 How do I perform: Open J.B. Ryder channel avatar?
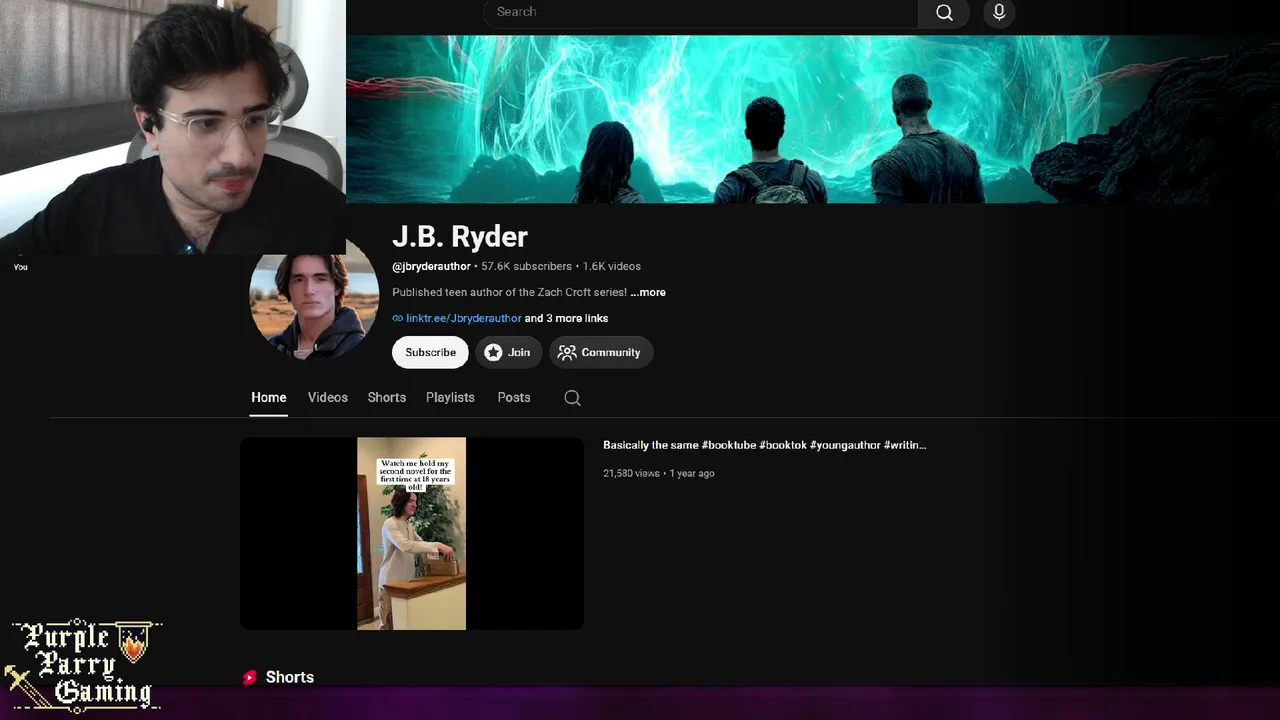[314, 298]
